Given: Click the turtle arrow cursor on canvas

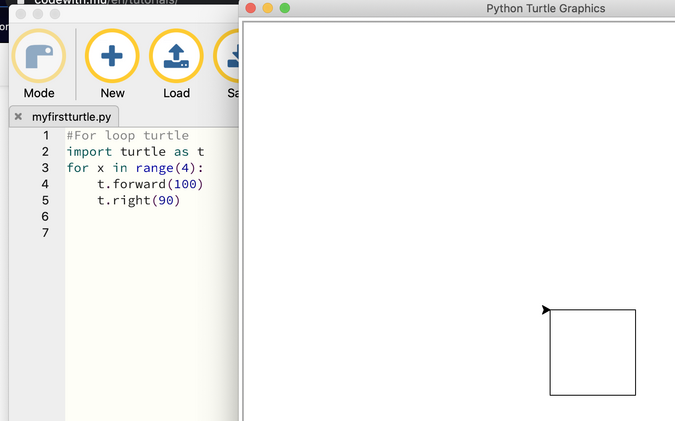Looking at the screenshot, I should coord(546,310).
